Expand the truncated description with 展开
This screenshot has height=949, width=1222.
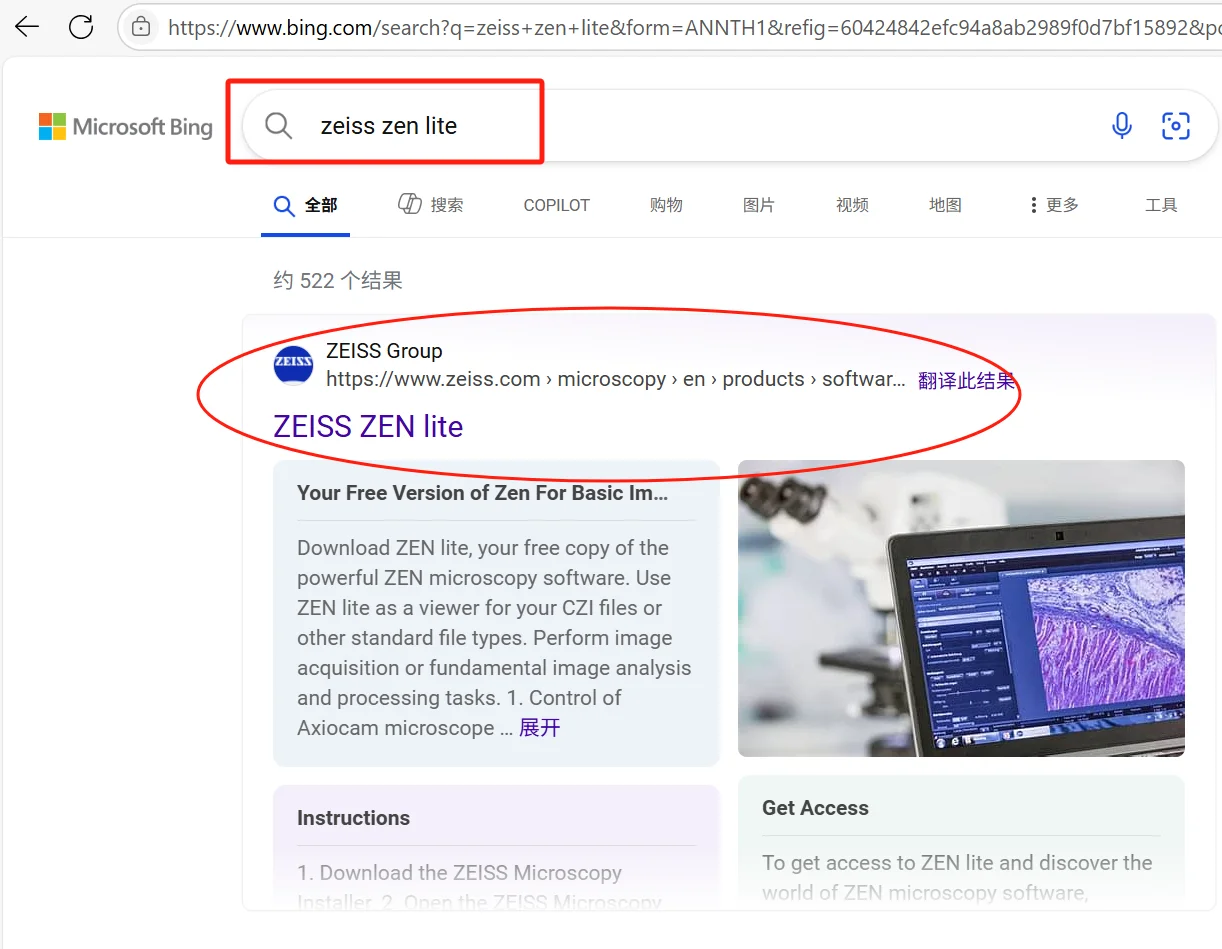(x=538, y=727)
